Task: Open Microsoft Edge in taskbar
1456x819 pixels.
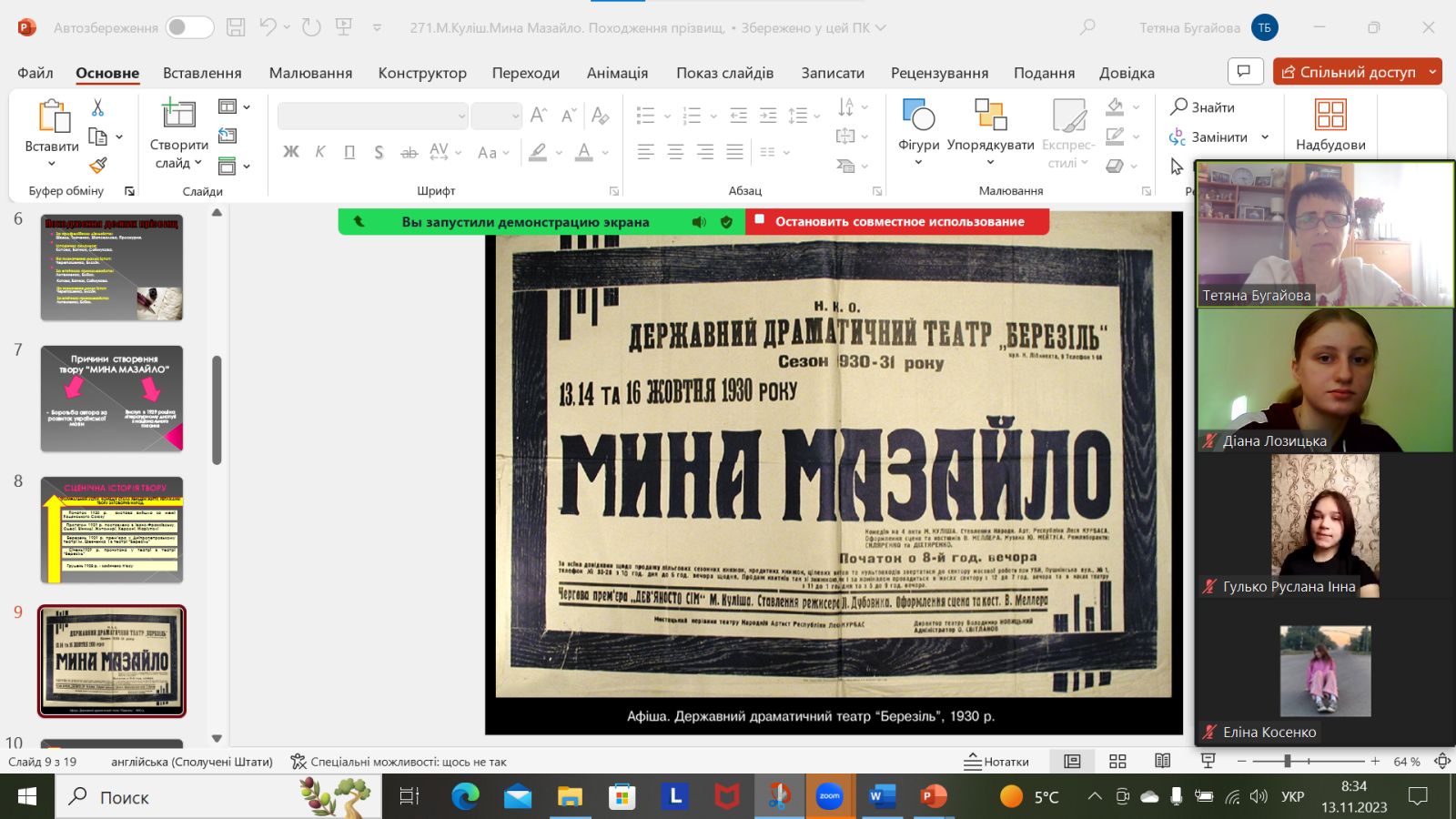Action: click(x=465, y=797)
